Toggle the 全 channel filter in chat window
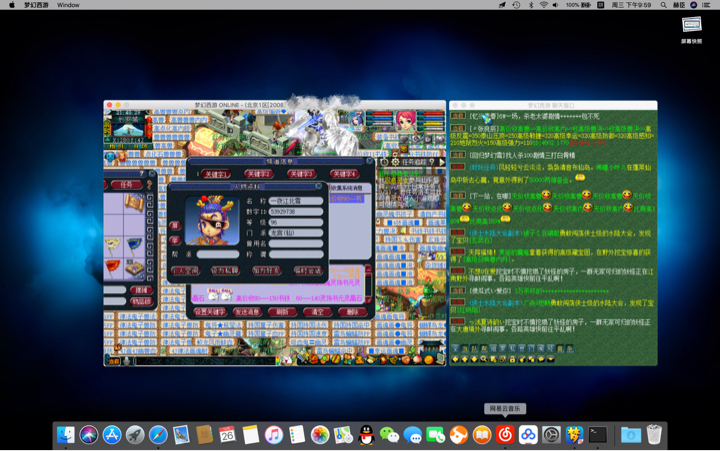This screenshot has height=451, width=720. click(455, 349)
